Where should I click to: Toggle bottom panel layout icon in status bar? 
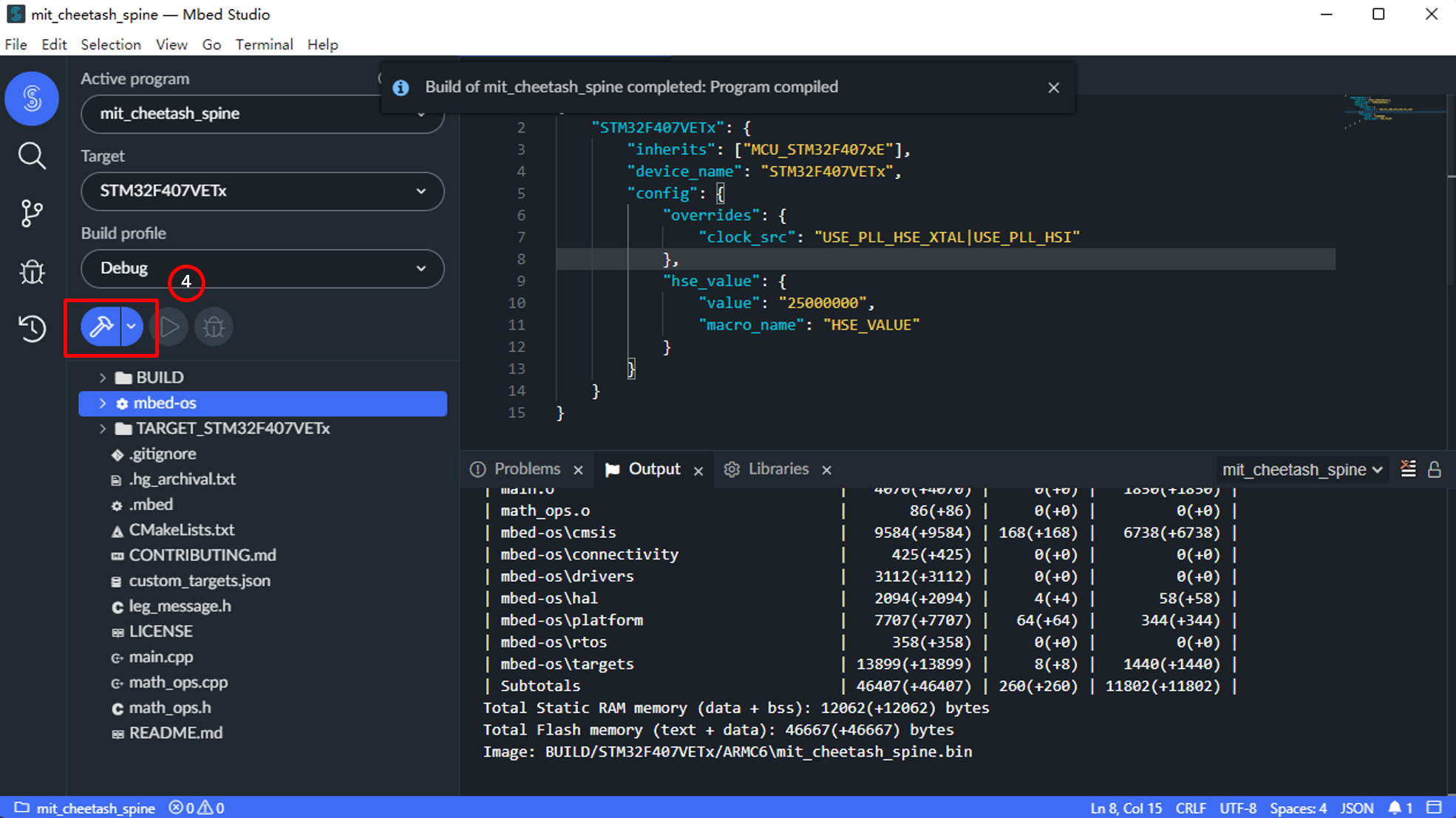tap(1435, 808)
